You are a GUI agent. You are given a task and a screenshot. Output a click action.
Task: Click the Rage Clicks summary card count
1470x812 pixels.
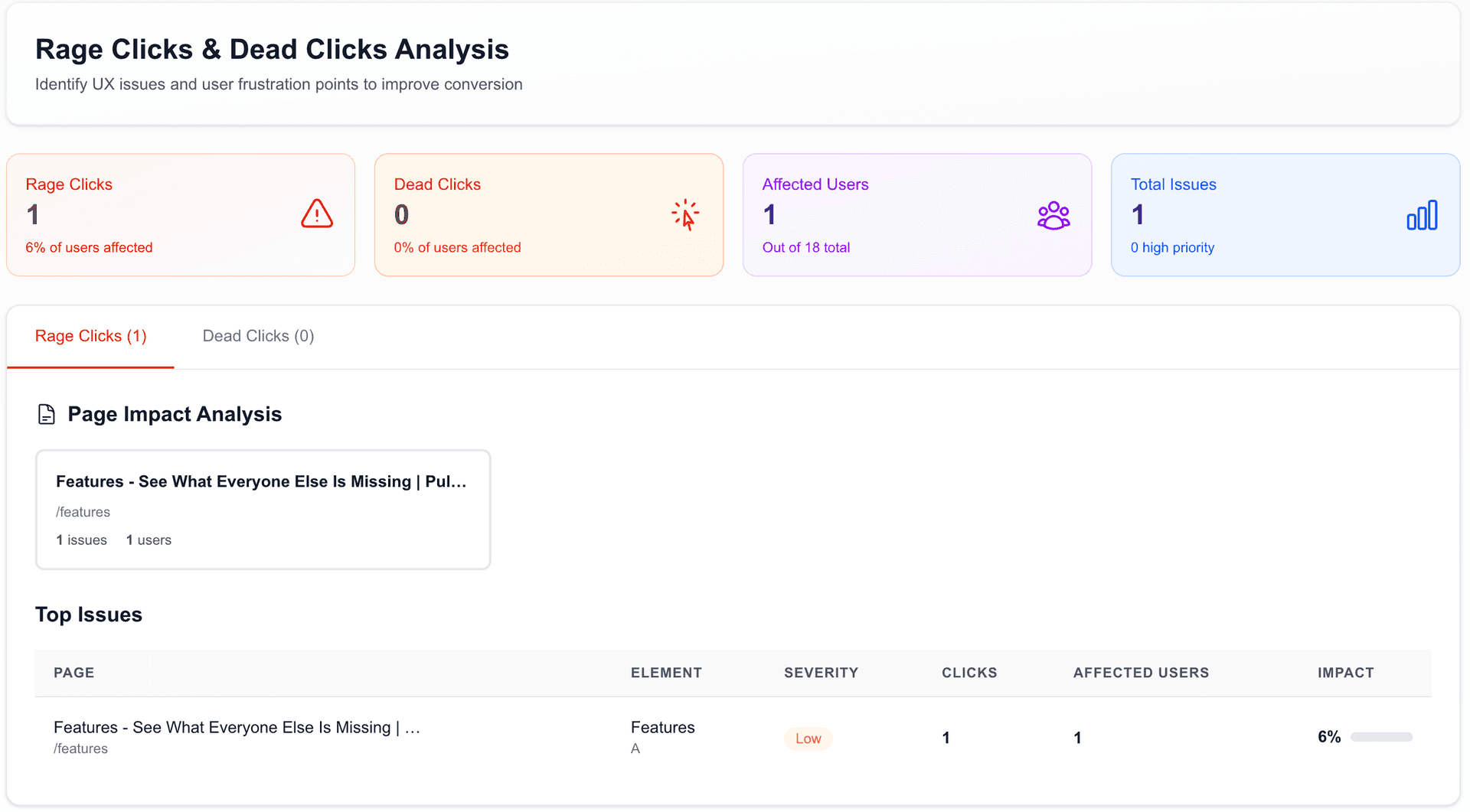click(x=33, y=215)
